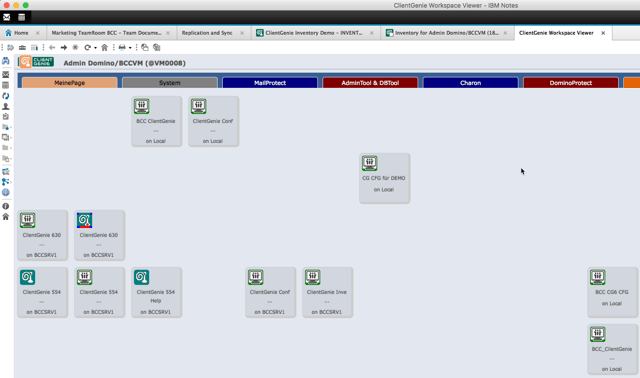Select the AdminTool & DBTool workspace page
This screenshot has height=378, width=640.
tap(370, 83)
